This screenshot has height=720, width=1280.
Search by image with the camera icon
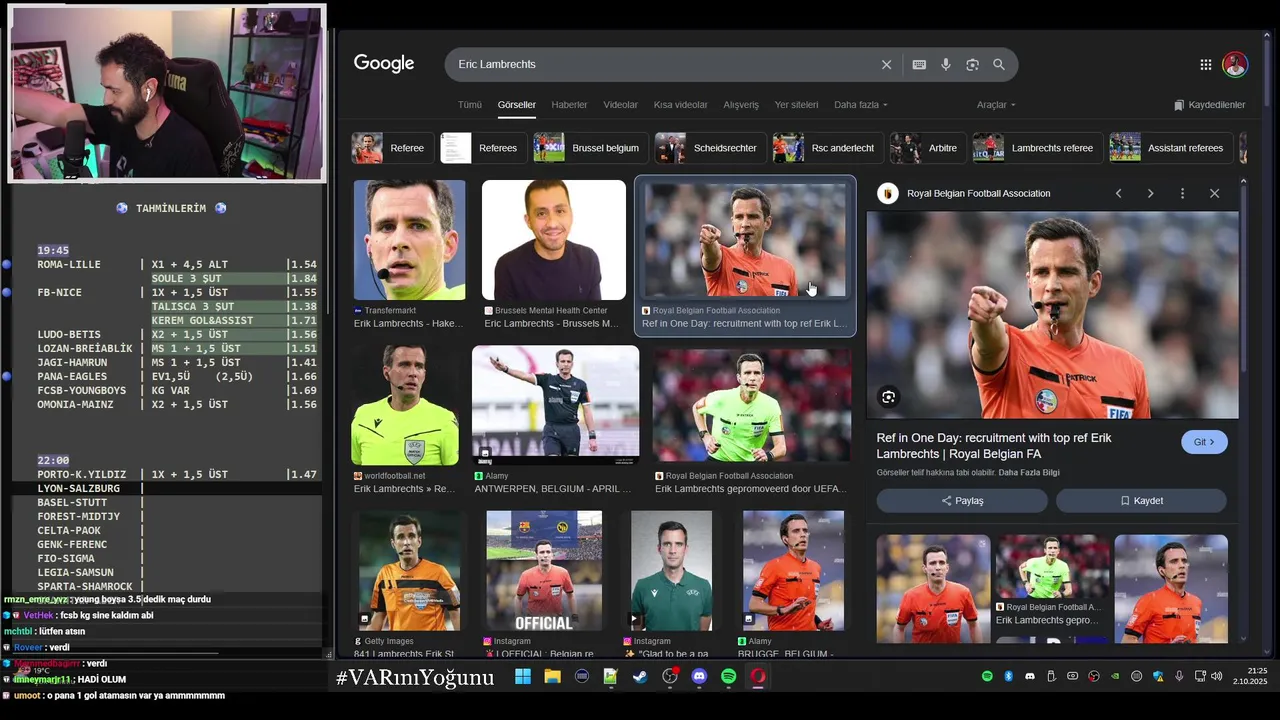pos(972,64)
